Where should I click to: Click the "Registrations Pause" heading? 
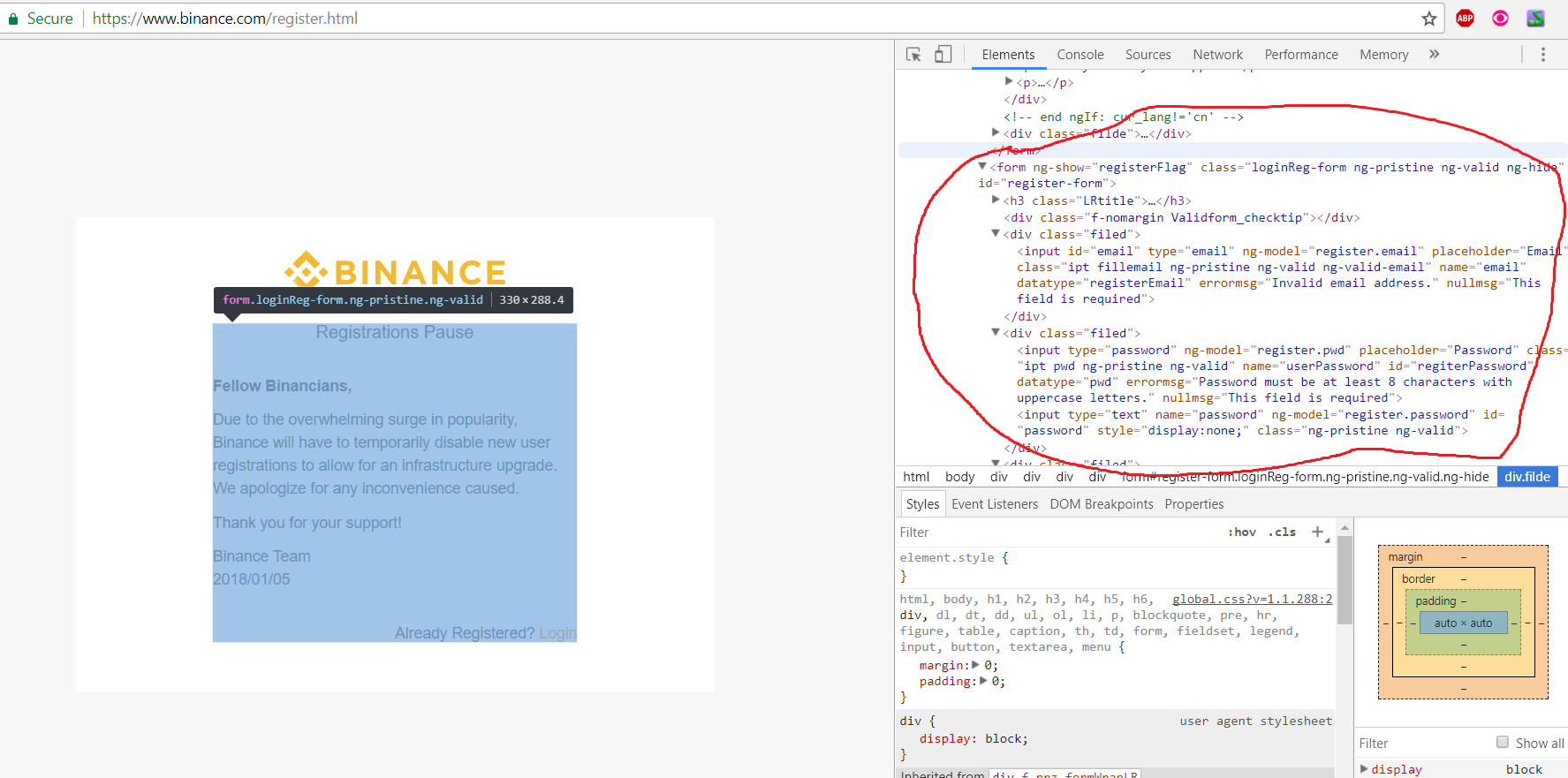[395, 332]
